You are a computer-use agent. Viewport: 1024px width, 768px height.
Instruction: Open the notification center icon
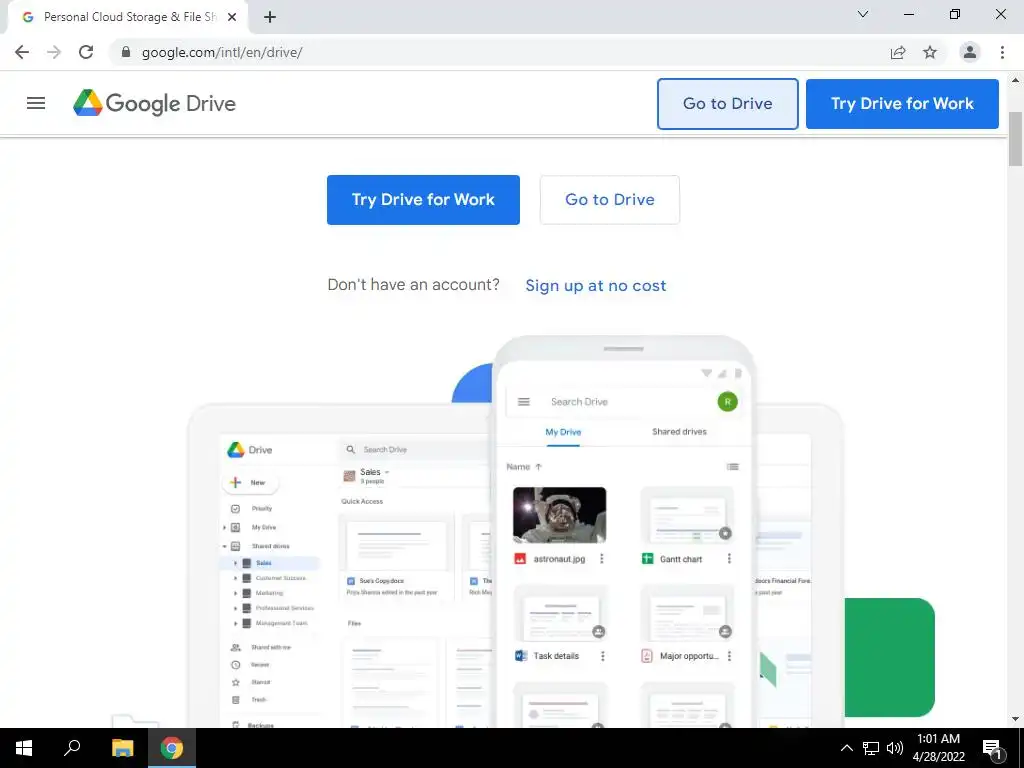(992, 748)
